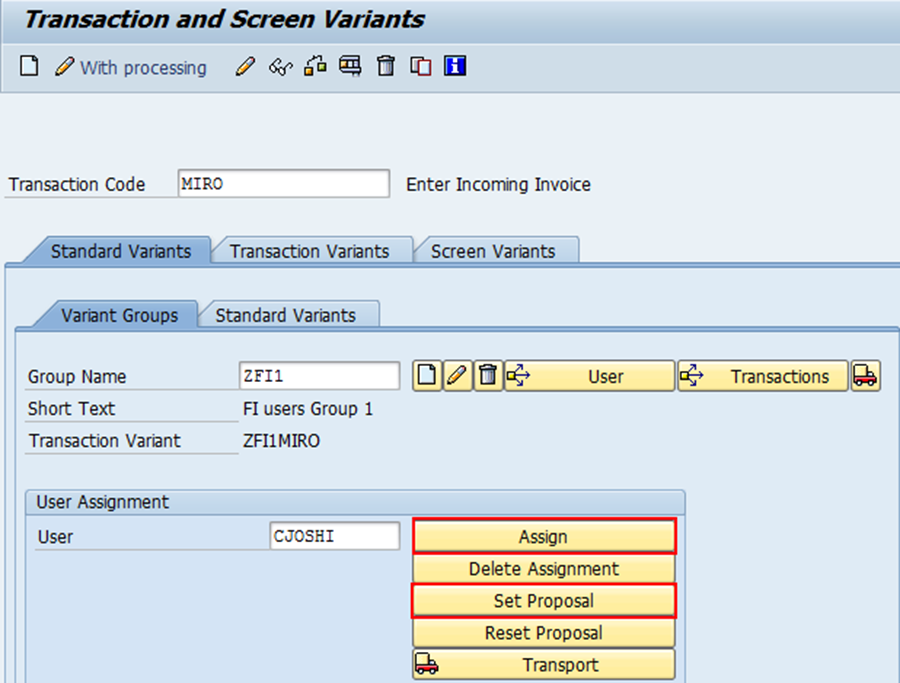Switch to the Transaction Variants tab
The image size is (900, 683).
pos(310,251)
